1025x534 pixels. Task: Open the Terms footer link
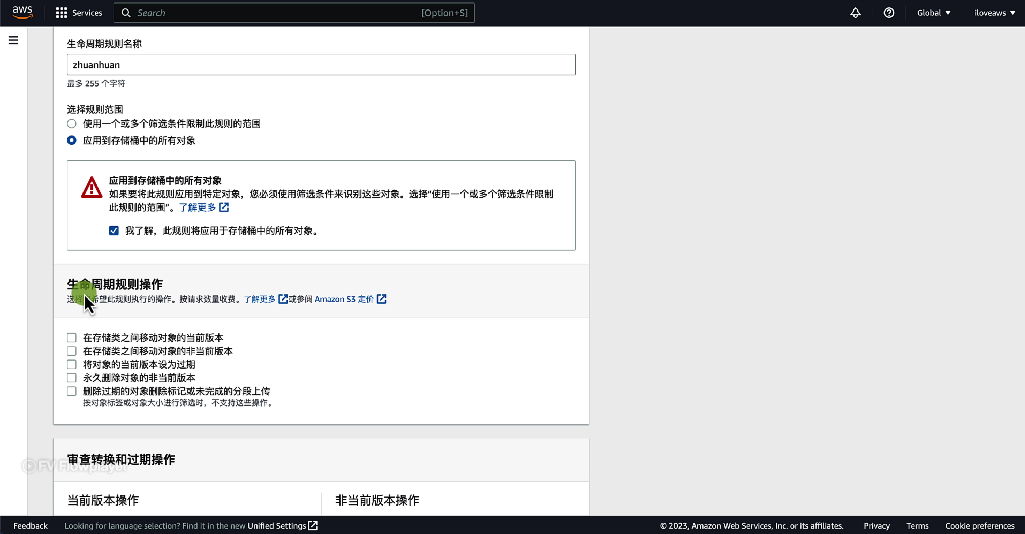[x=917, y=526]
